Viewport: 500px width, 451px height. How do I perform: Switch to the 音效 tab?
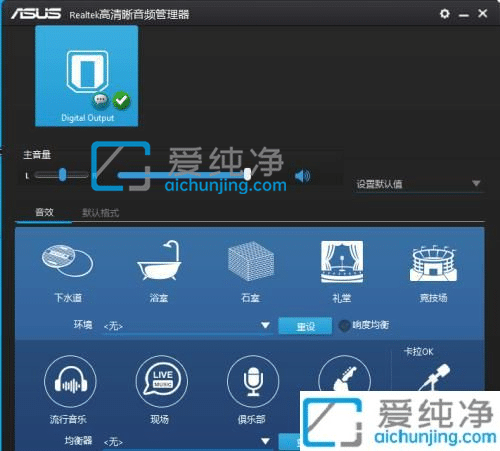[x=44, y=212]
